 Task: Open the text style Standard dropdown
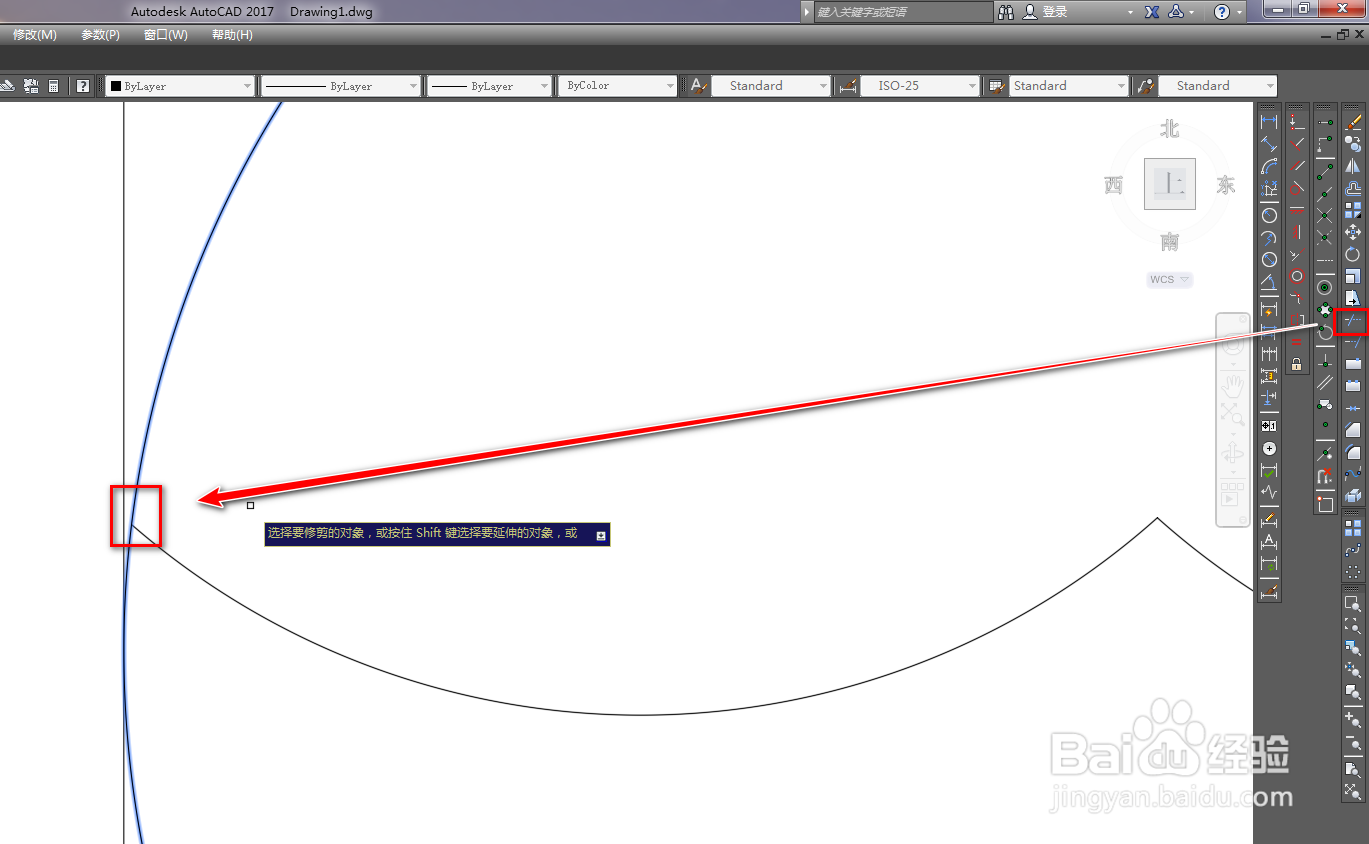point(772,86)
